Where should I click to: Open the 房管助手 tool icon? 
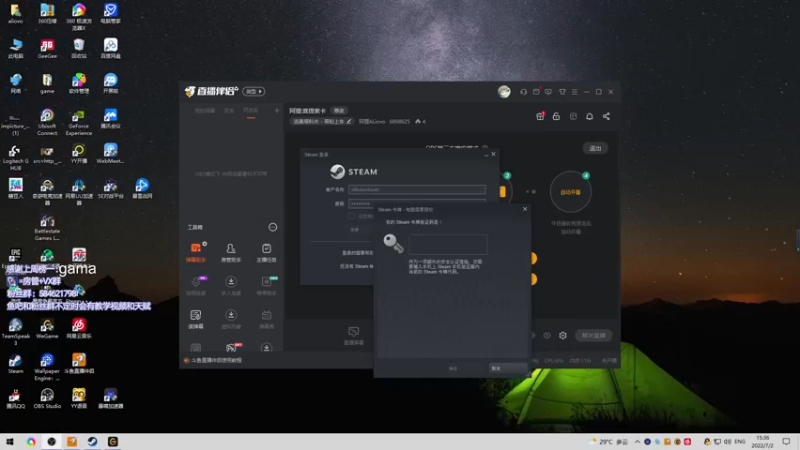coord(231,252)
